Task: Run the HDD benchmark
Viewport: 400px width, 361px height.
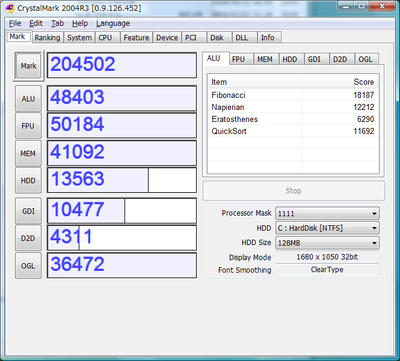Action: pos(28,180)
